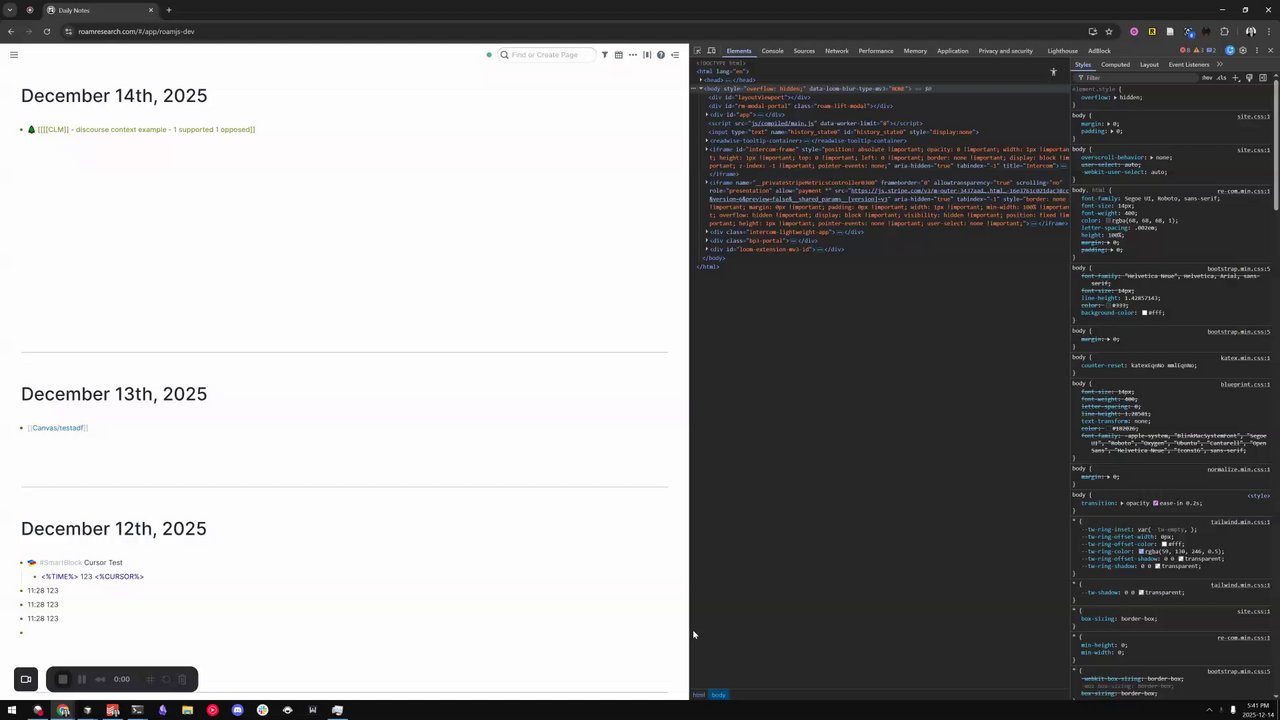Viewport: 1280px width, 720px height.
Task: Click the rgba(68, 68, 68, 1) color swatch
Action: tap(1108, 220)
